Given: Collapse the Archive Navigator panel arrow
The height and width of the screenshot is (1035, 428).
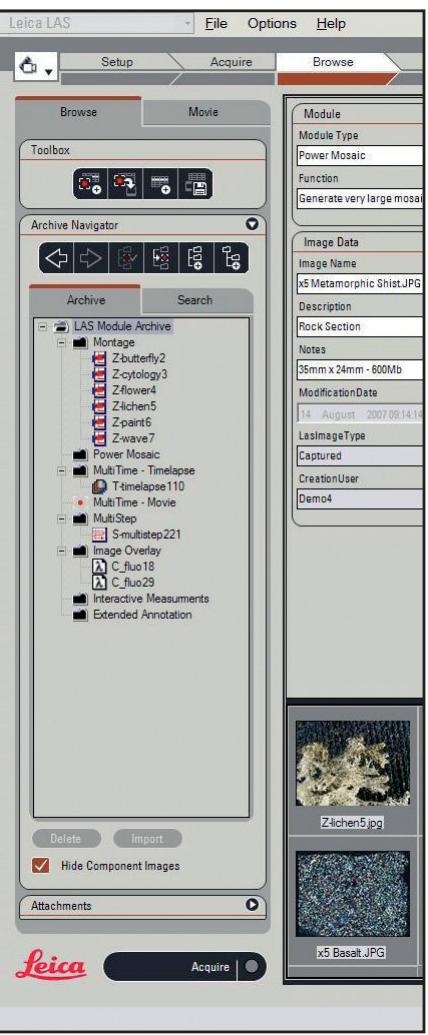Looking at the screenshot, I should click(x=252, y=224).
